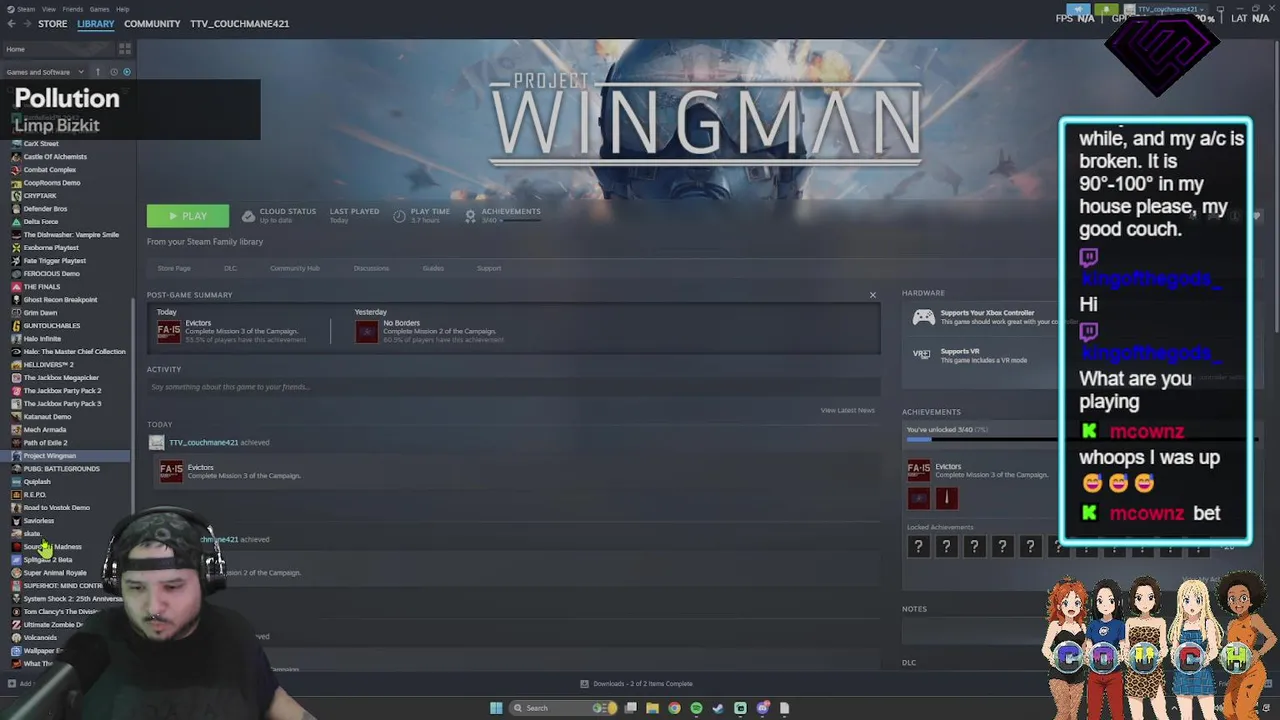Select HELLDIVERS 2 in the library list
1280x720 pixels.
48,365
